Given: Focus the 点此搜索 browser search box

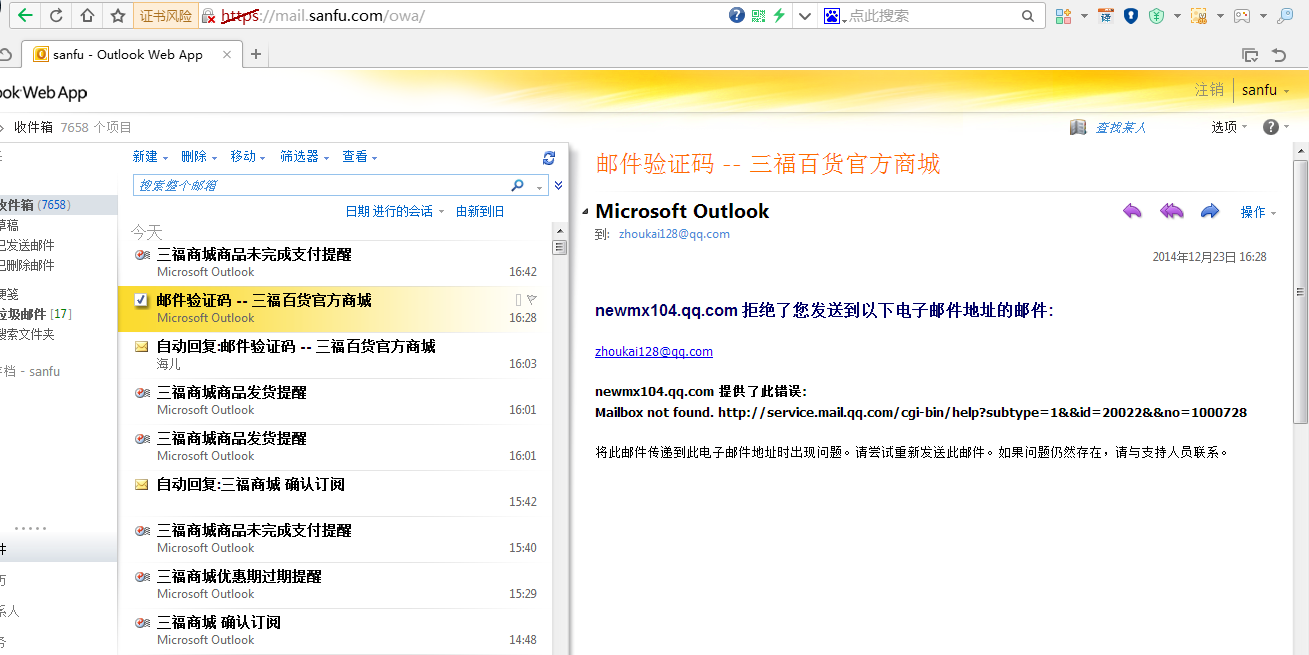Looking at the screenshot, I should [x=930, y=16].
